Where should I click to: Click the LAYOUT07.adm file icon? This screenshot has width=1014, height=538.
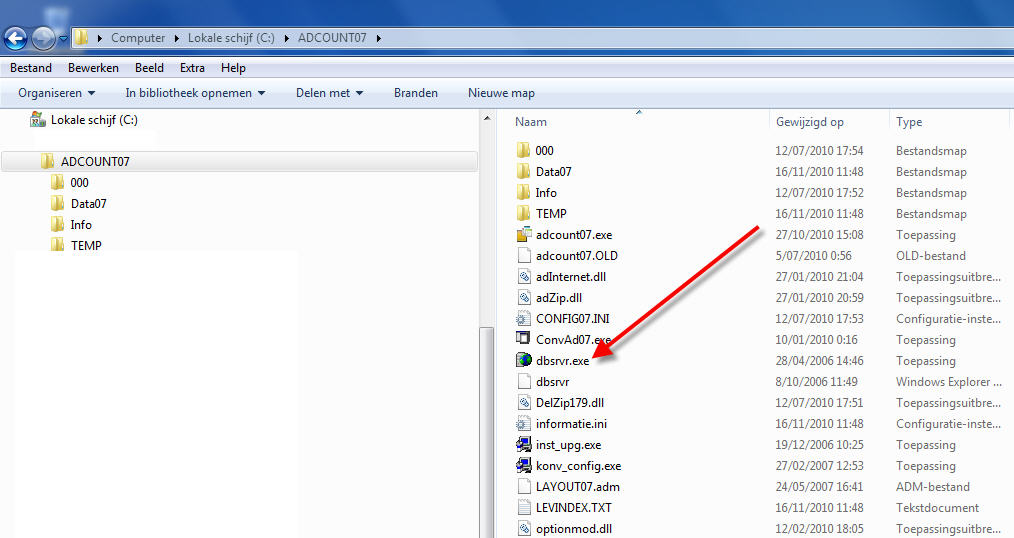[x=524, y=487]
